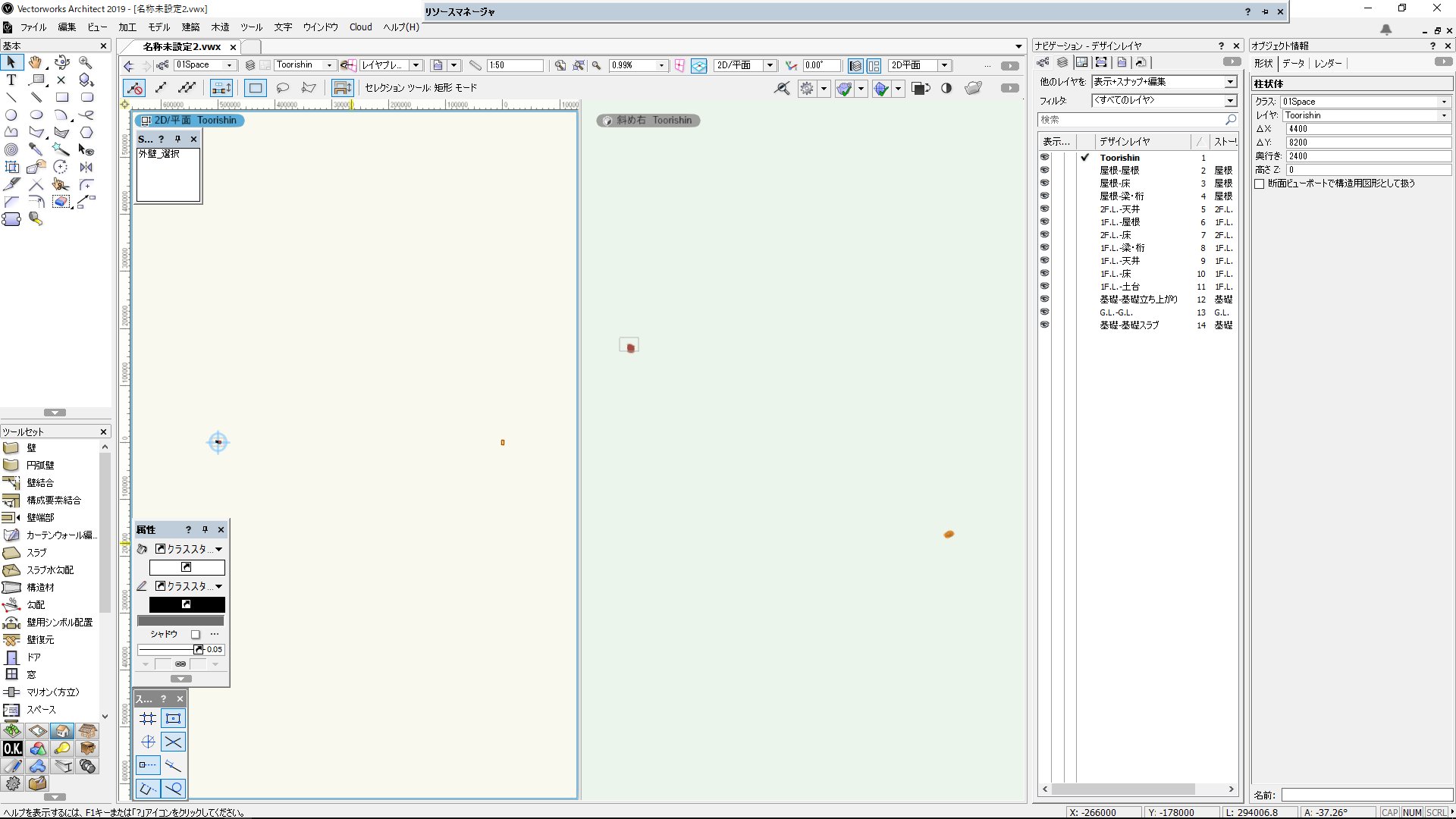This screenshot has height=819, width=1456.
Task: Click the layer search field in navigation
Action: tap(1137, 120)
